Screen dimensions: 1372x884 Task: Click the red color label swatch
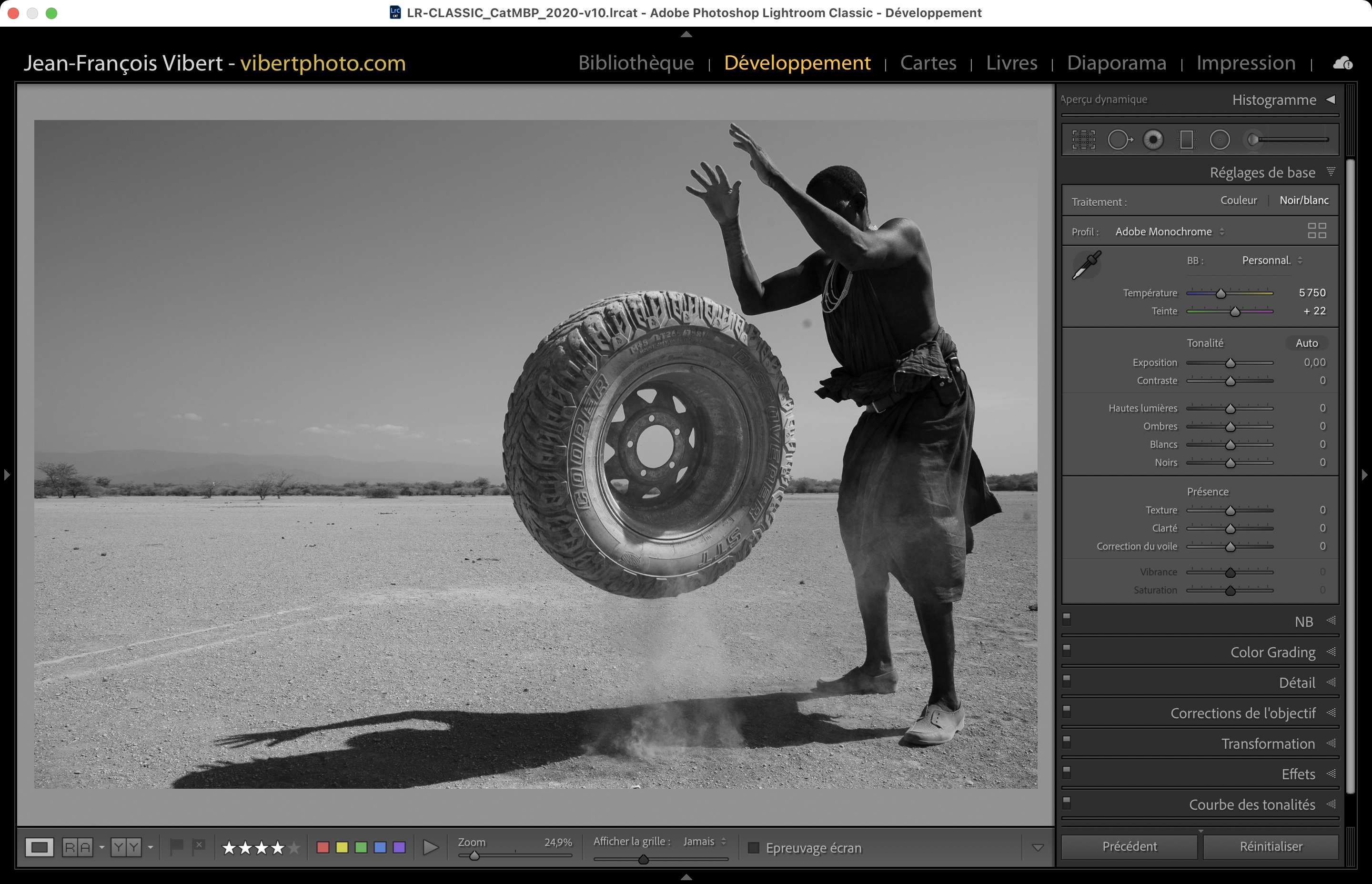coord(323,847)
